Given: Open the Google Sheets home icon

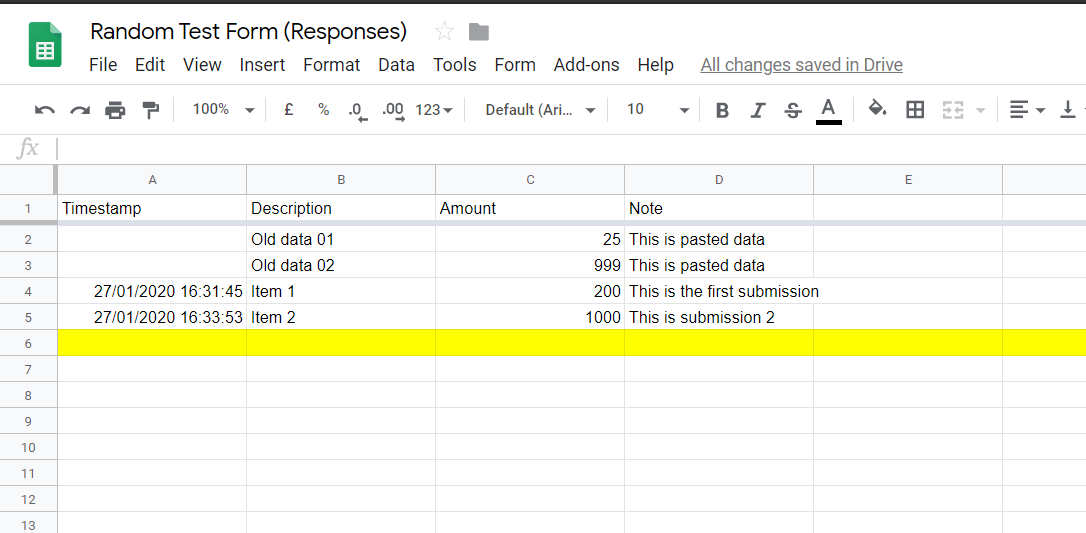Looking at the screenshot, I should 46,46.
